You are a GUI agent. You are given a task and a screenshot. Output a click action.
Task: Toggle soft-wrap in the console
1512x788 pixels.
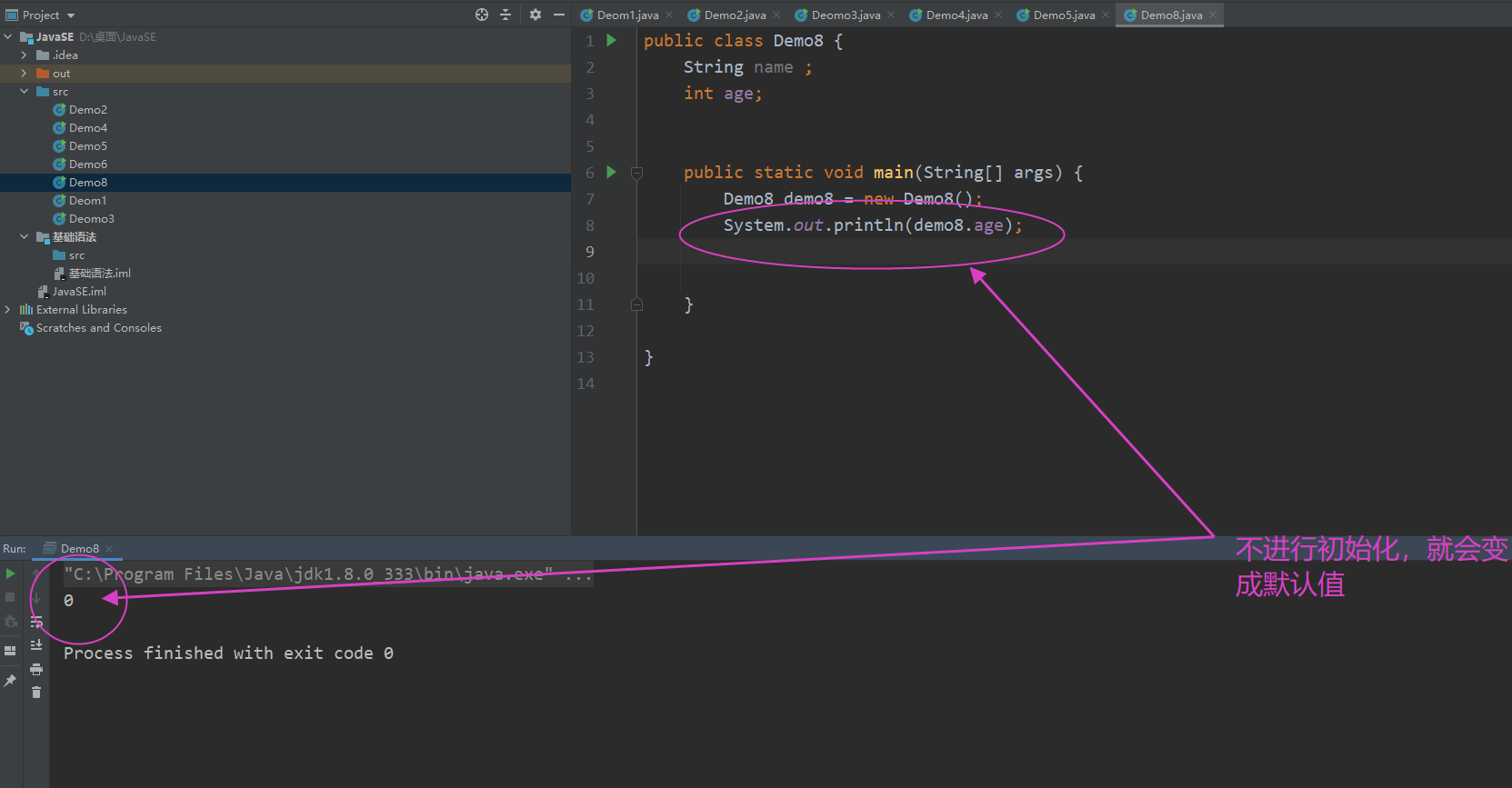point(36,622)
